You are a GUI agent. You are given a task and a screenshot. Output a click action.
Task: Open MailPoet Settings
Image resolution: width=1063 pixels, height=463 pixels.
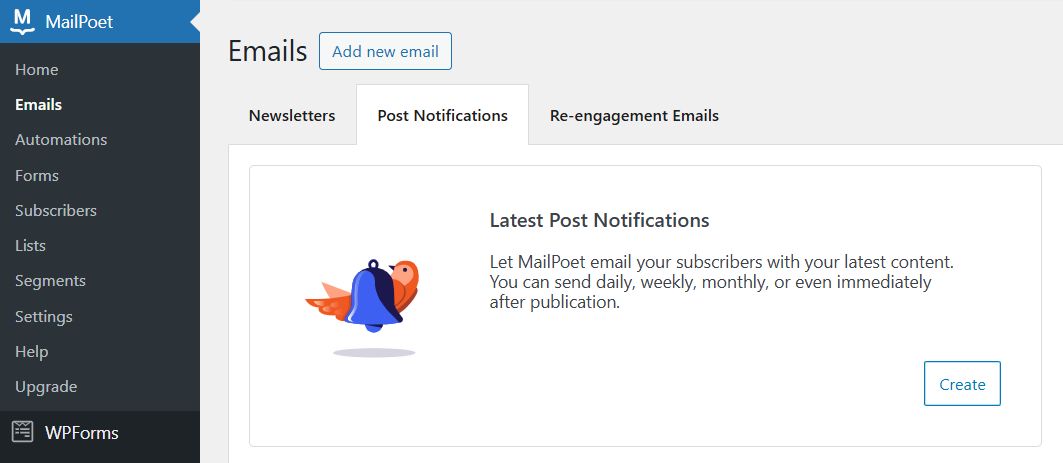44,316
